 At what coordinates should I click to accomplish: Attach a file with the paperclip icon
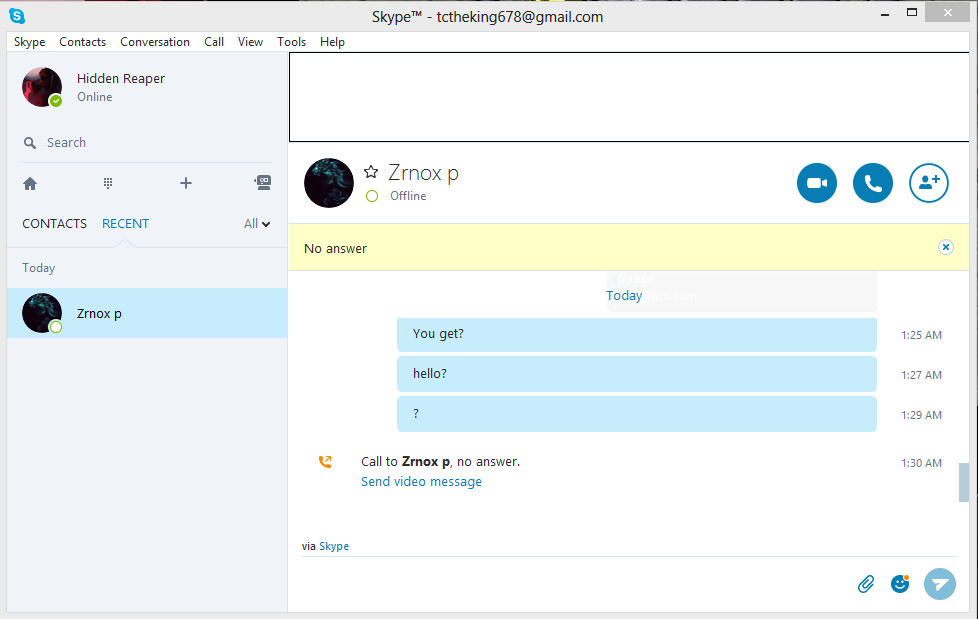tap(866, 584)
